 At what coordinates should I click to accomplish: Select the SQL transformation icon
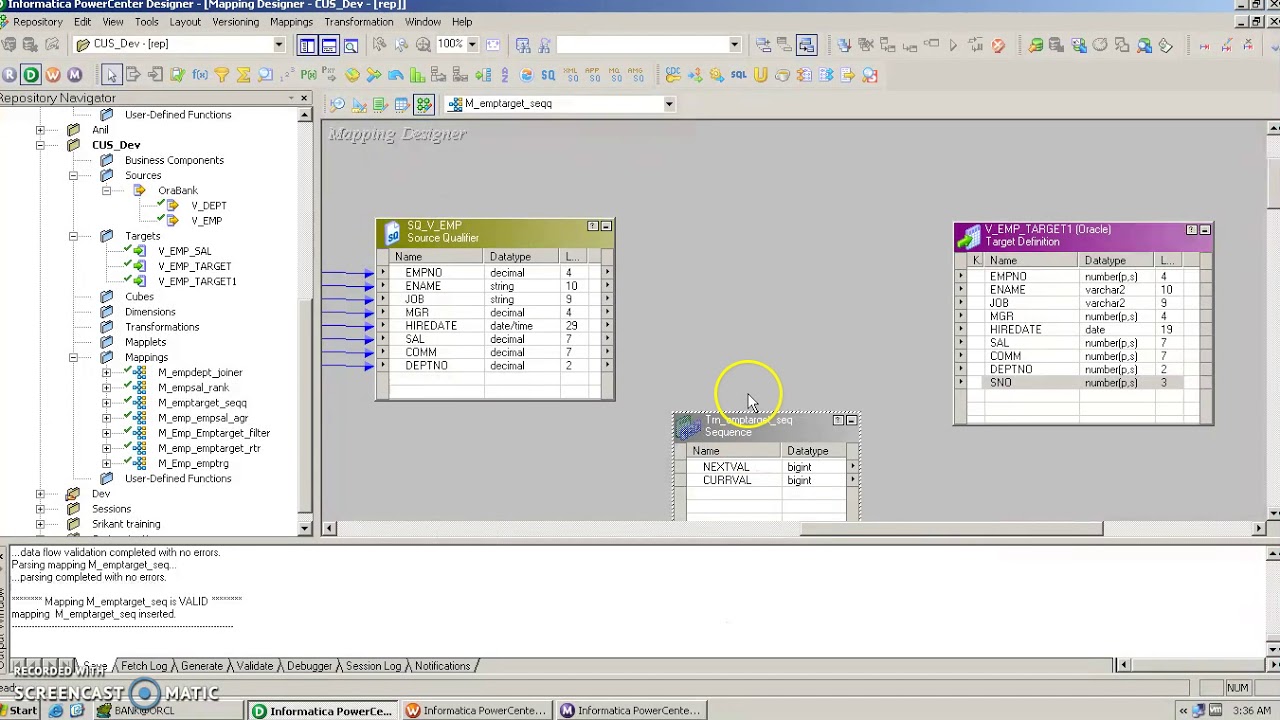tap(738, 75)
